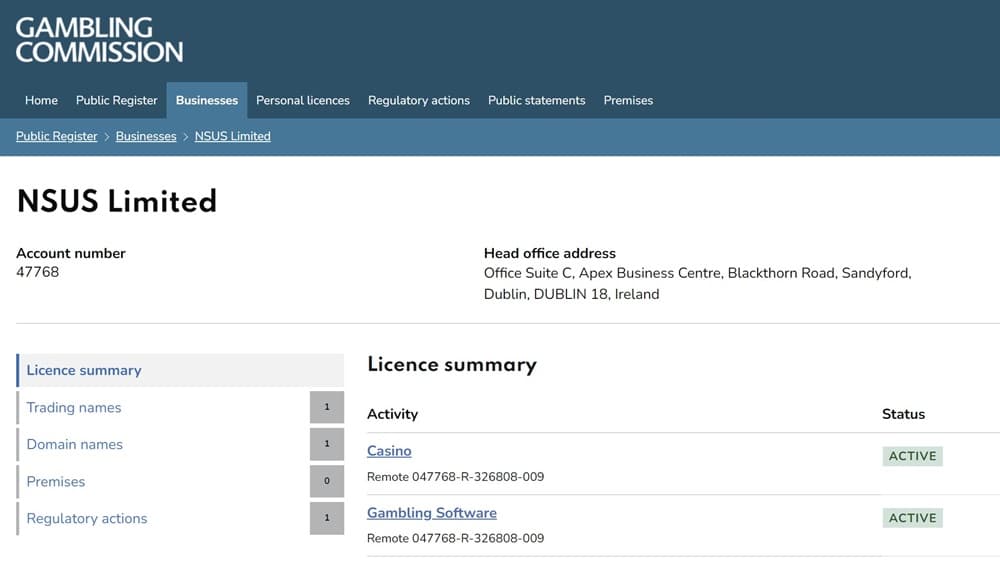Click the NSUS Limited page heading
The width and height of the screenshot is (1000, 564).
tap(117, 201)
